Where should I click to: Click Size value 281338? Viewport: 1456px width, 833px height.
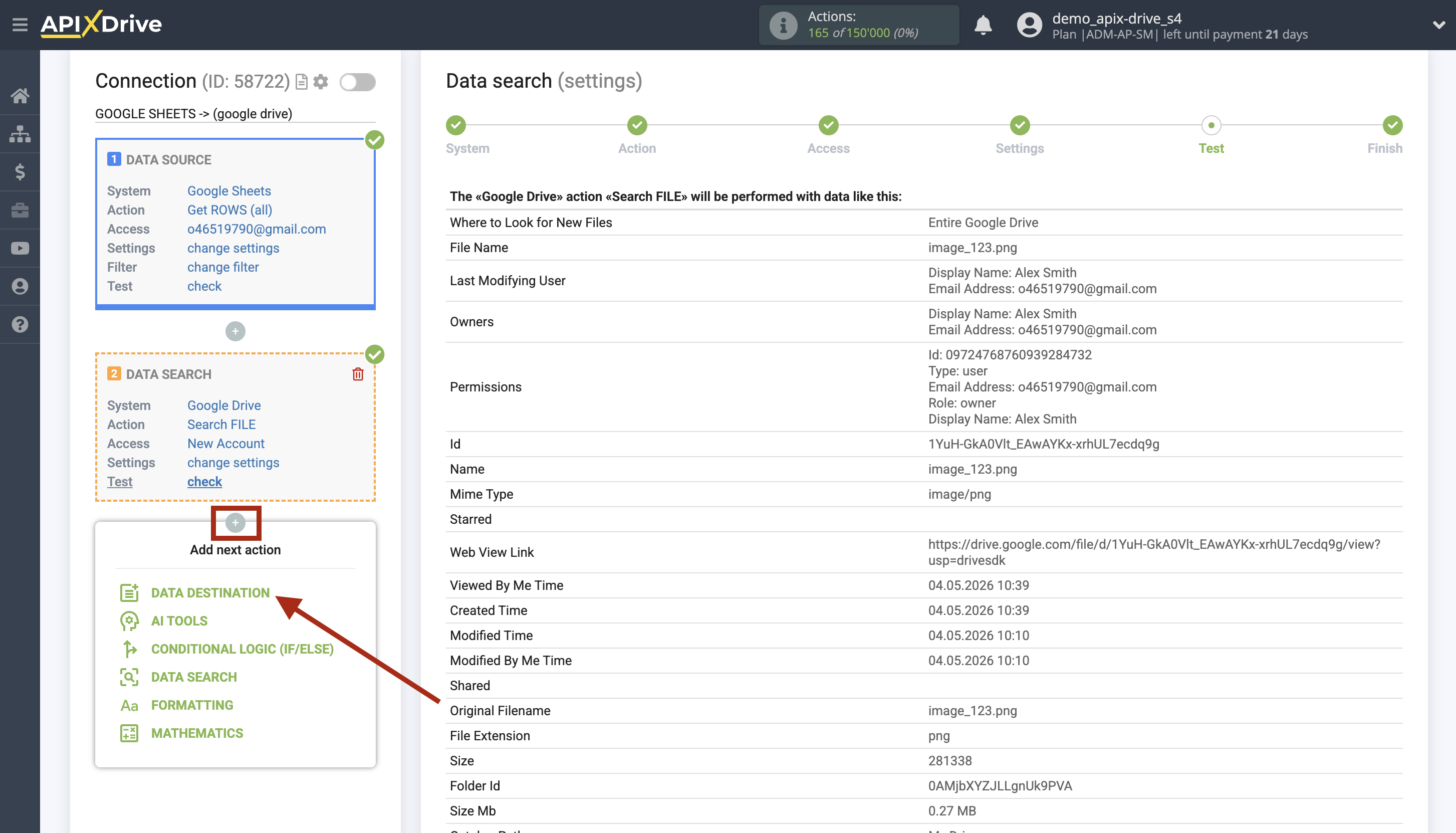pyautogui.click(x=950, y=761)
